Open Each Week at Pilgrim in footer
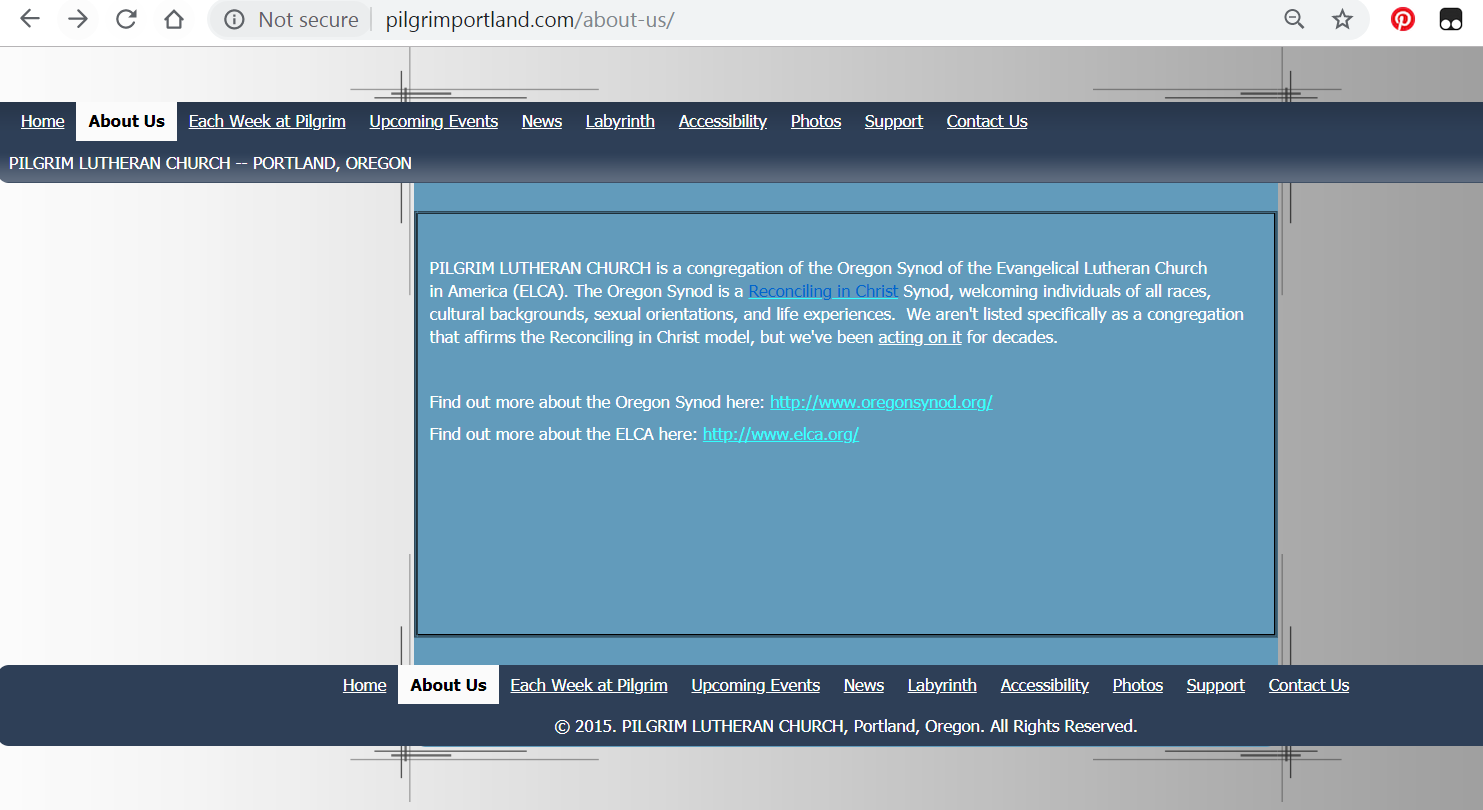 coord(589,685)
